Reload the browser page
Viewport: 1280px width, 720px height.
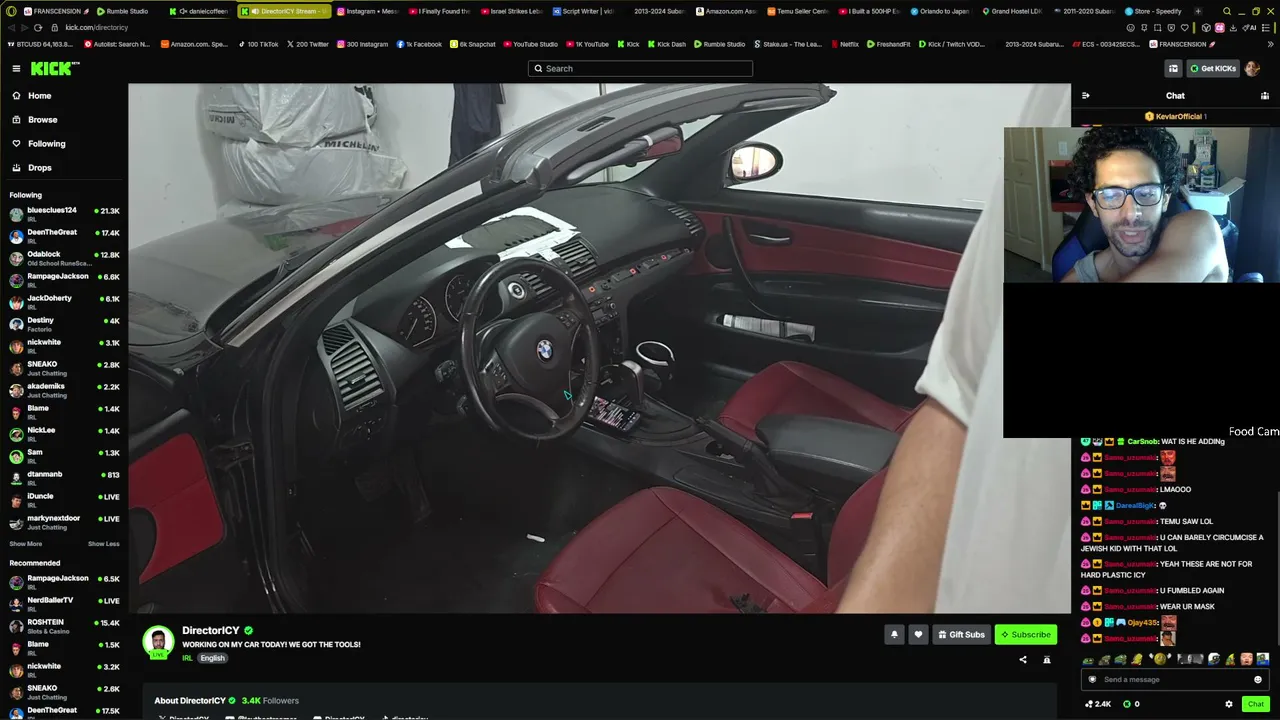(x=38, y=27)
